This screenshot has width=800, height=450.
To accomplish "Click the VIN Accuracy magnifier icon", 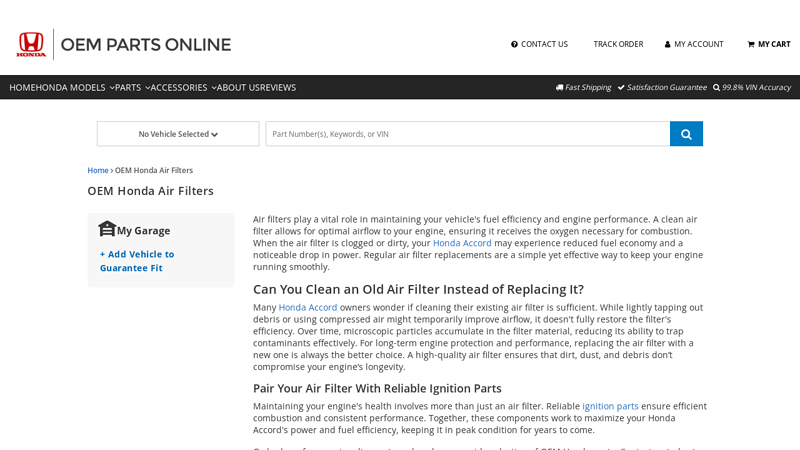I will coord(716,87).
